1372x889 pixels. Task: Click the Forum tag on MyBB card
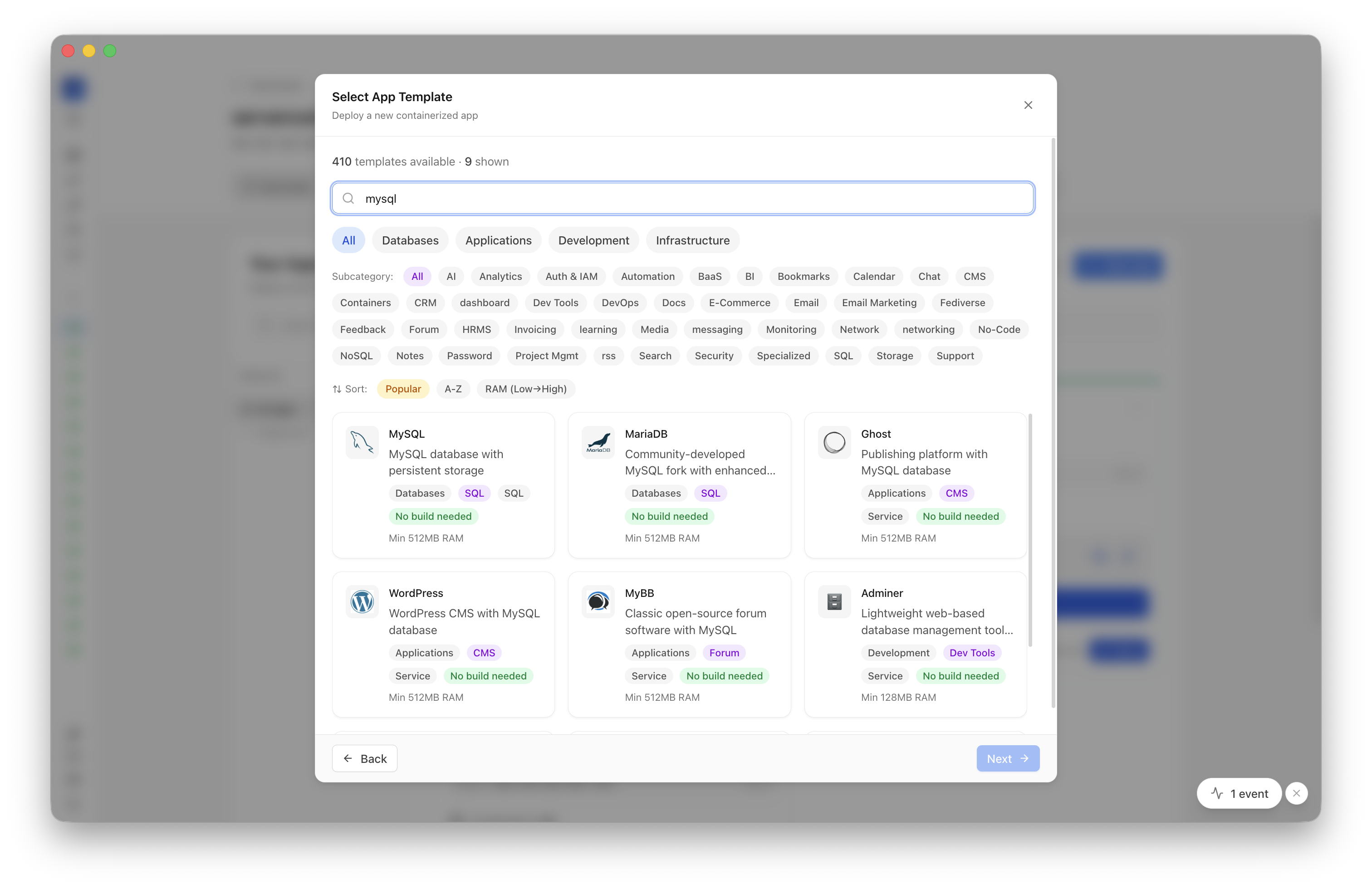724,653
